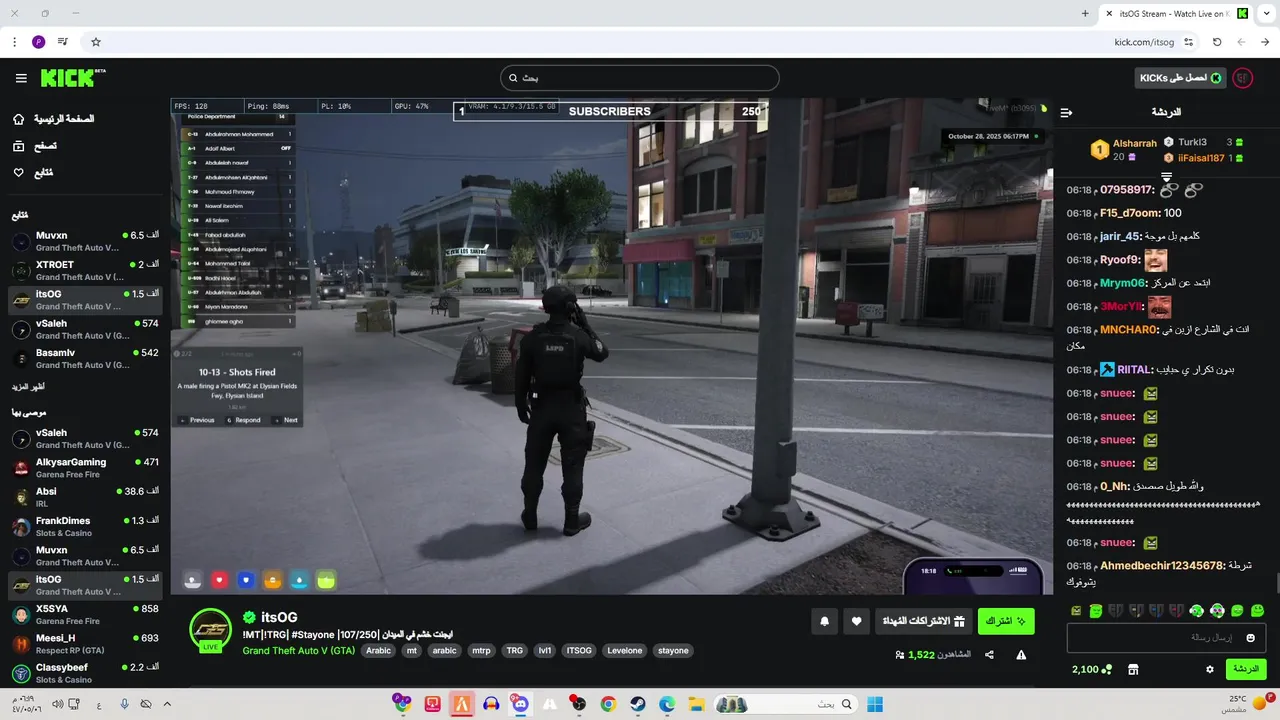Viewport: 1280px width, 720px height.
Task: Click the itsOG streamer avatar
Action: pyautogui.click(x=211, y=629)
